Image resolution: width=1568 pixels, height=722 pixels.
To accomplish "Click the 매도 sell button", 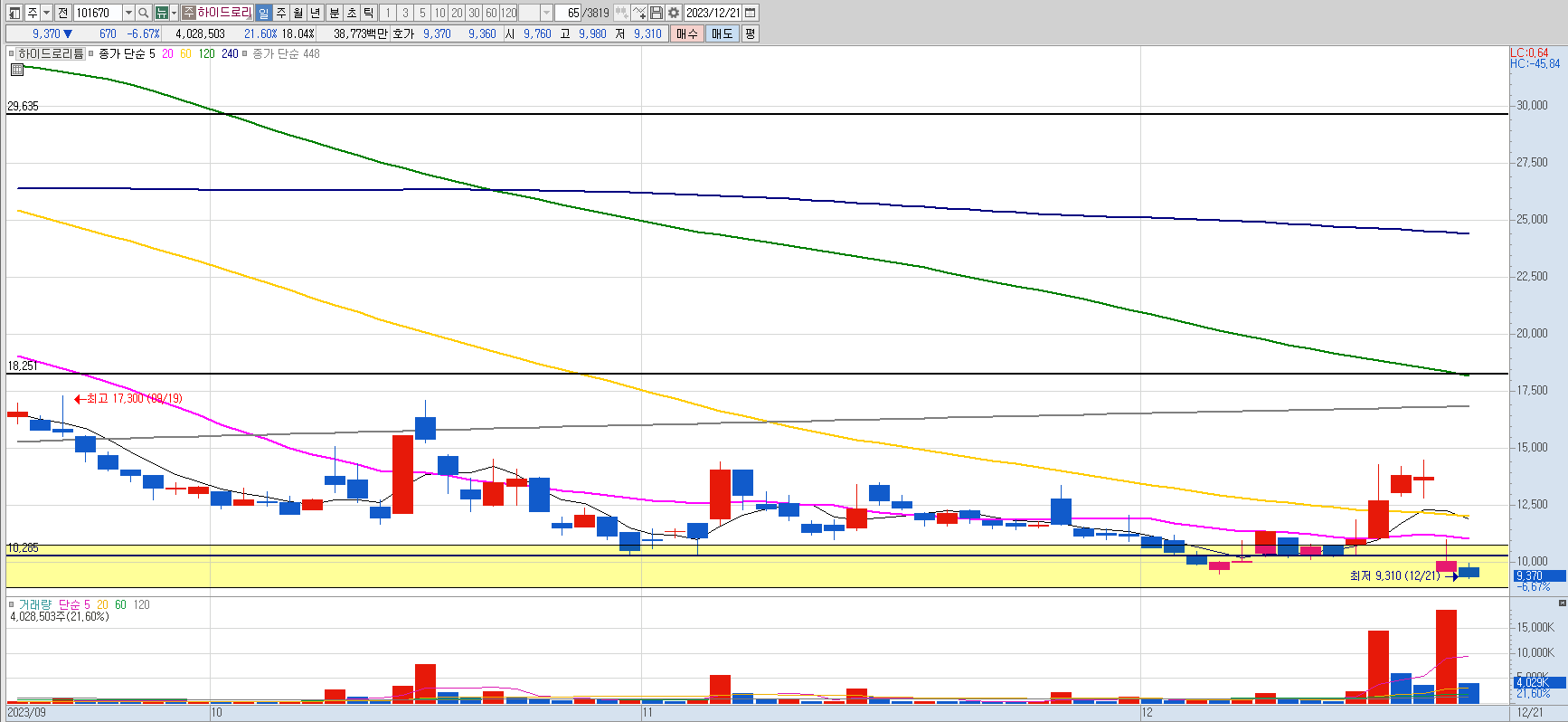I will click(x=722, y=33).
